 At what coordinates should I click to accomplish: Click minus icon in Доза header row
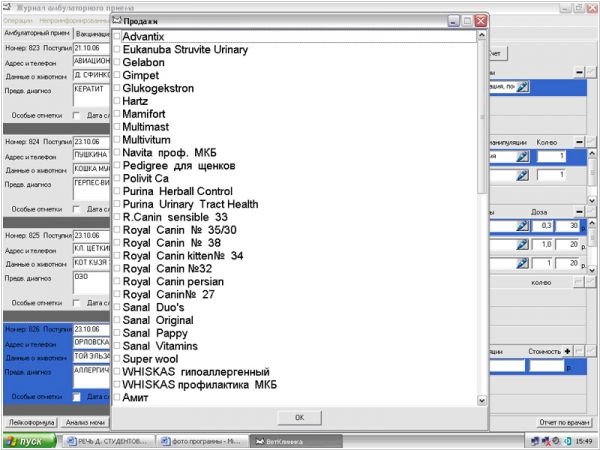click(x=579, y=211)
